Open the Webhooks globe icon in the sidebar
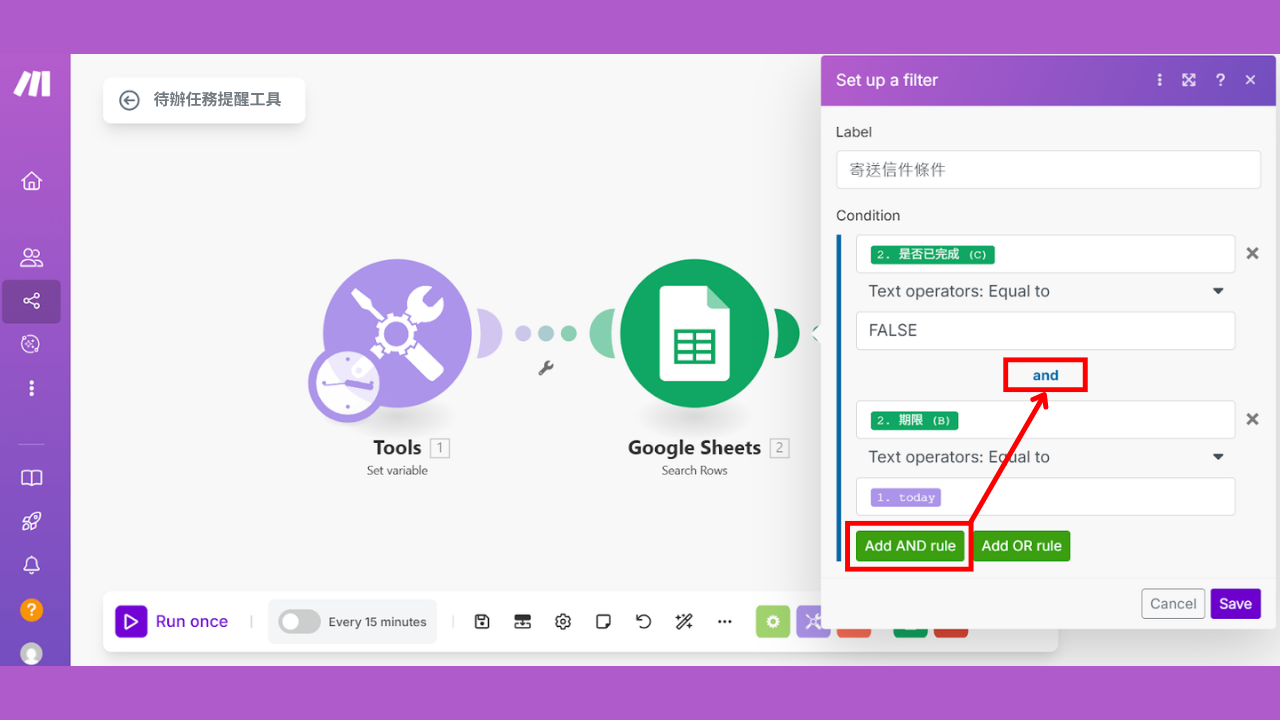1280x720 pixels. 32,344
